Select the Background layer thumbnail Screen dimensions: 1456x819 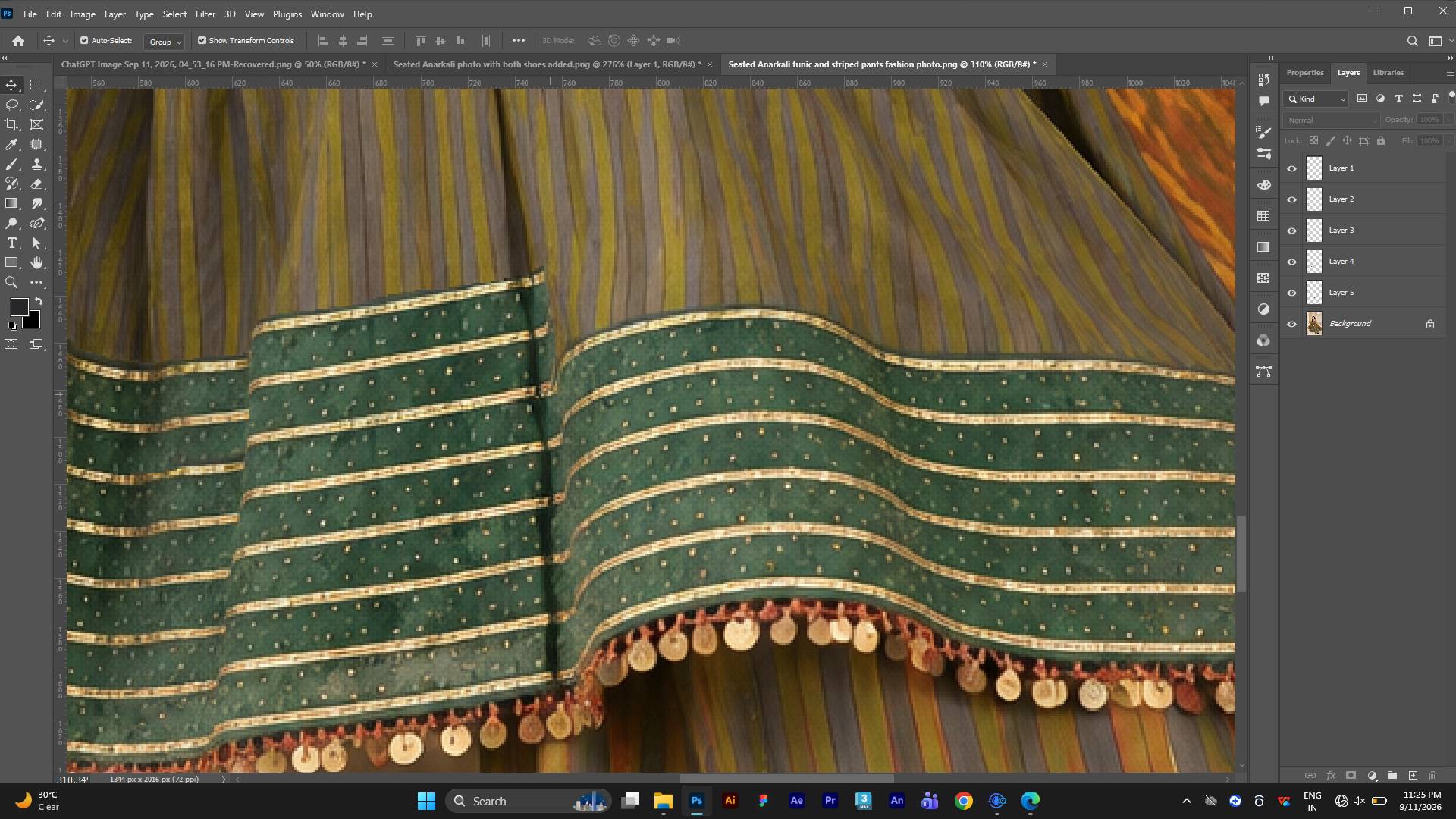(1314, 324)
